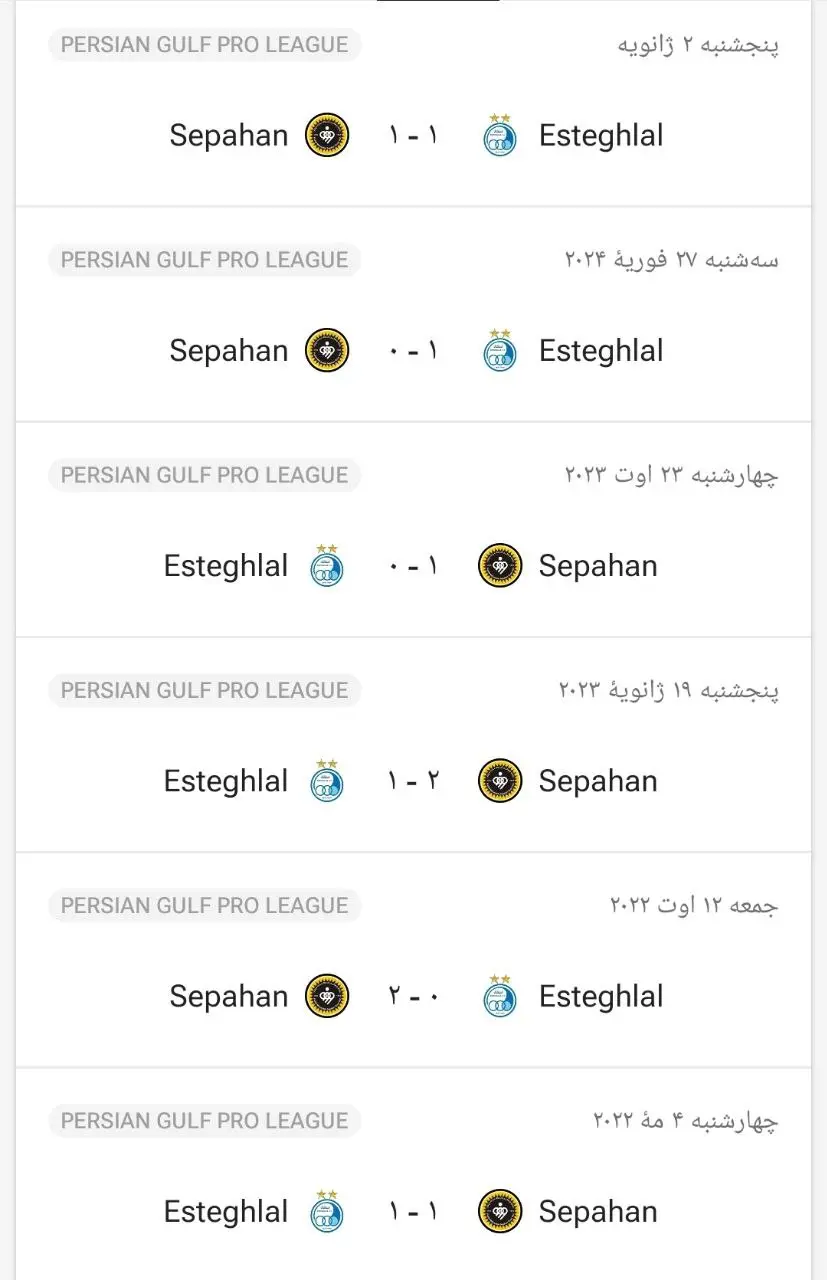Click Esteghlal crest in the 19 January 2023 match
Viewport: 827px width, 1280px height.
(327, 781)
